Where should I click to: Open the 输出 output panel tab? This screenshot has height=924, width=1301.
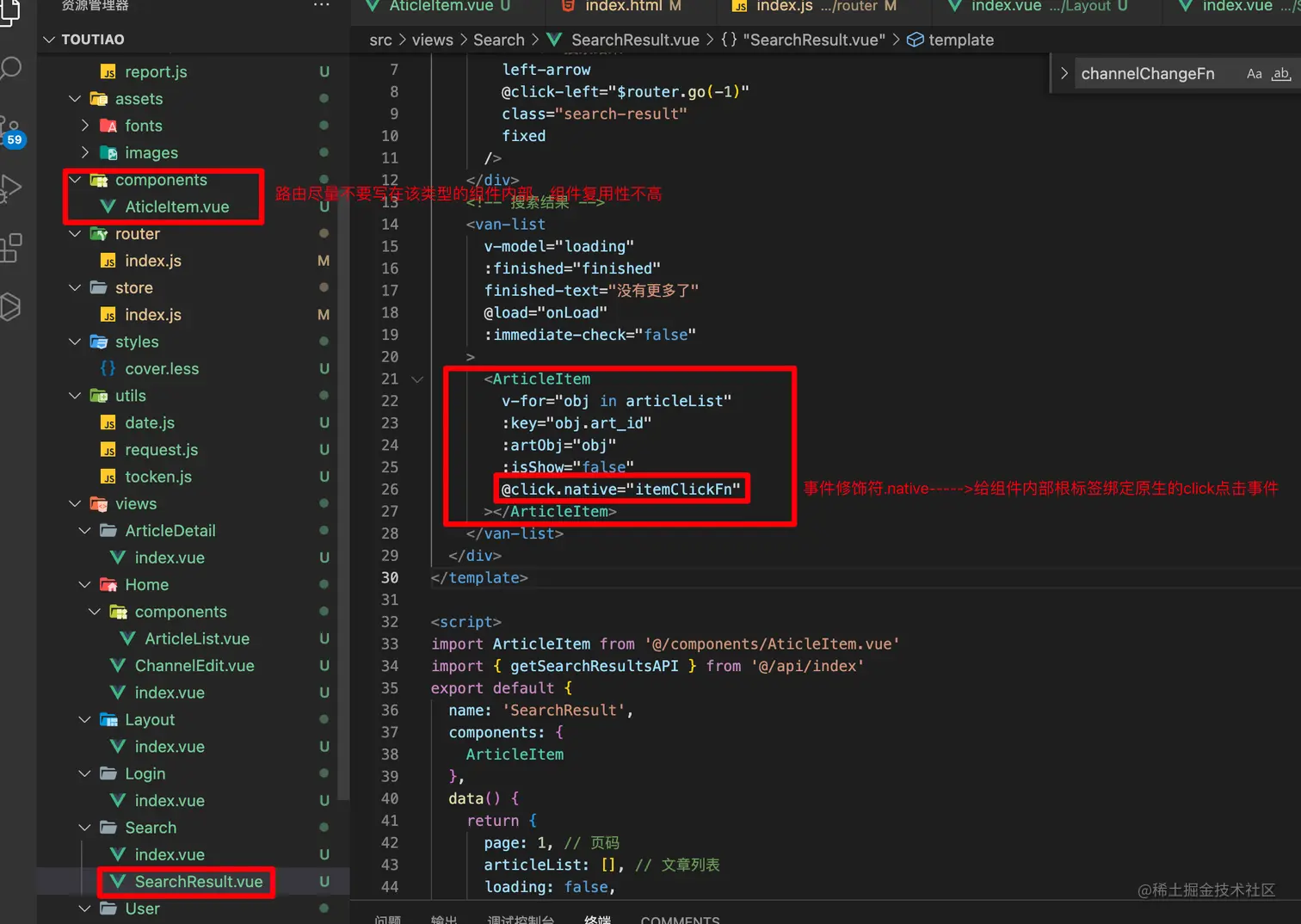point(444,919)
